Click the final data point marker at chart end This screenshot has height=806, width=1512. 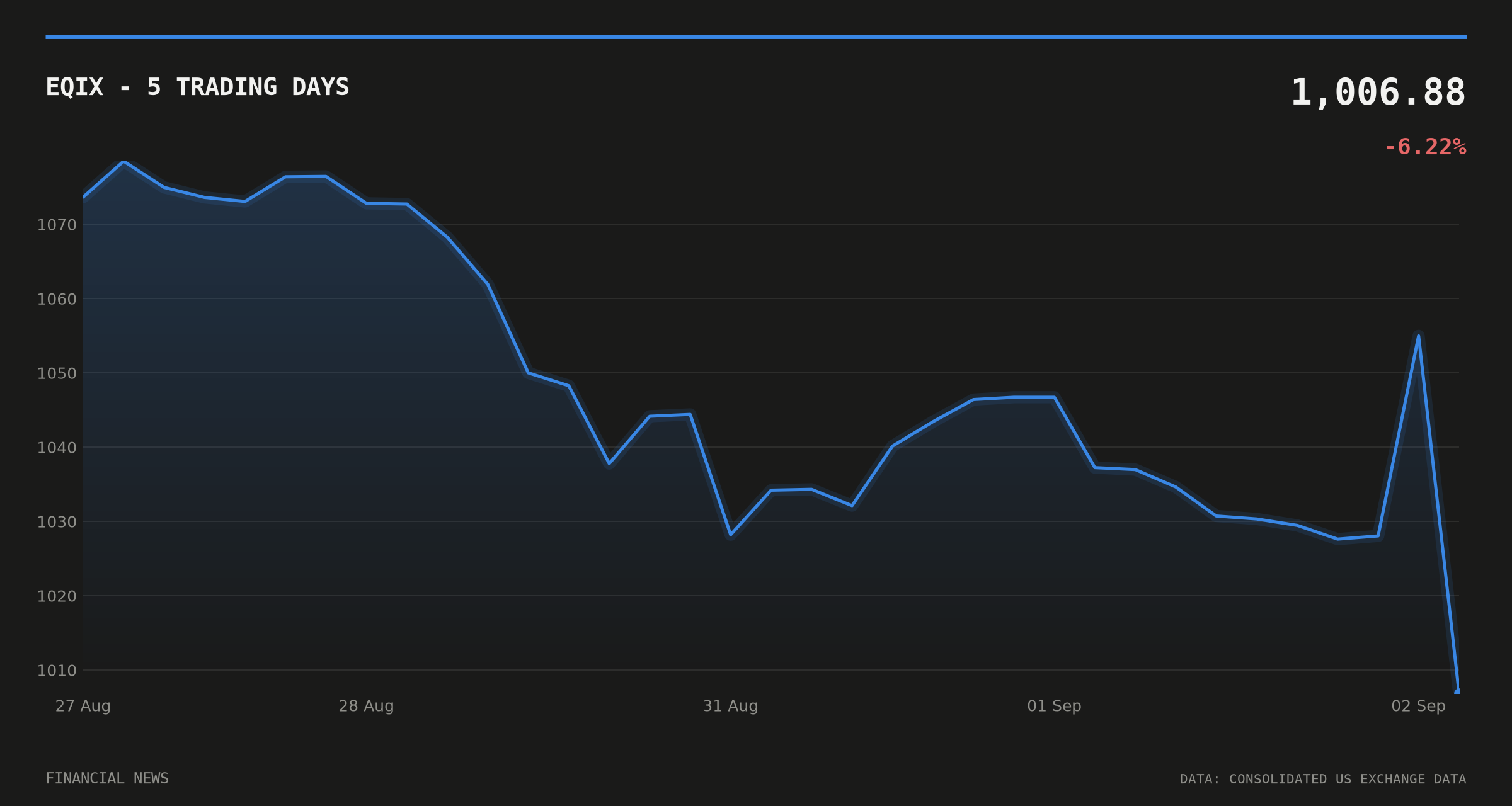coord(1457,691)
